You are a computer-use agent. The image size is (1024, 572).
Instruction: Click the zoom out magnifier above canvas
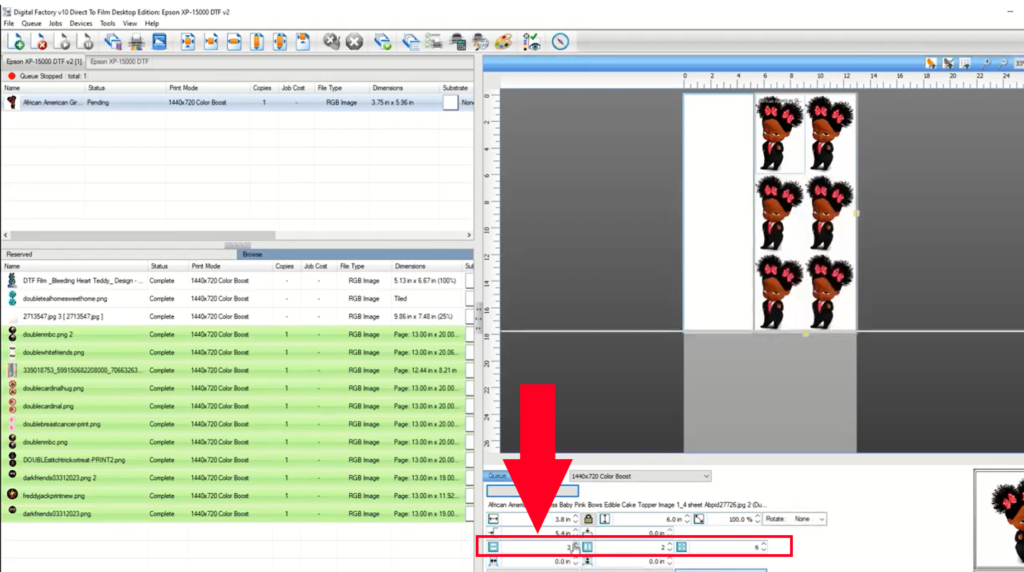(x=1003, y=63)
